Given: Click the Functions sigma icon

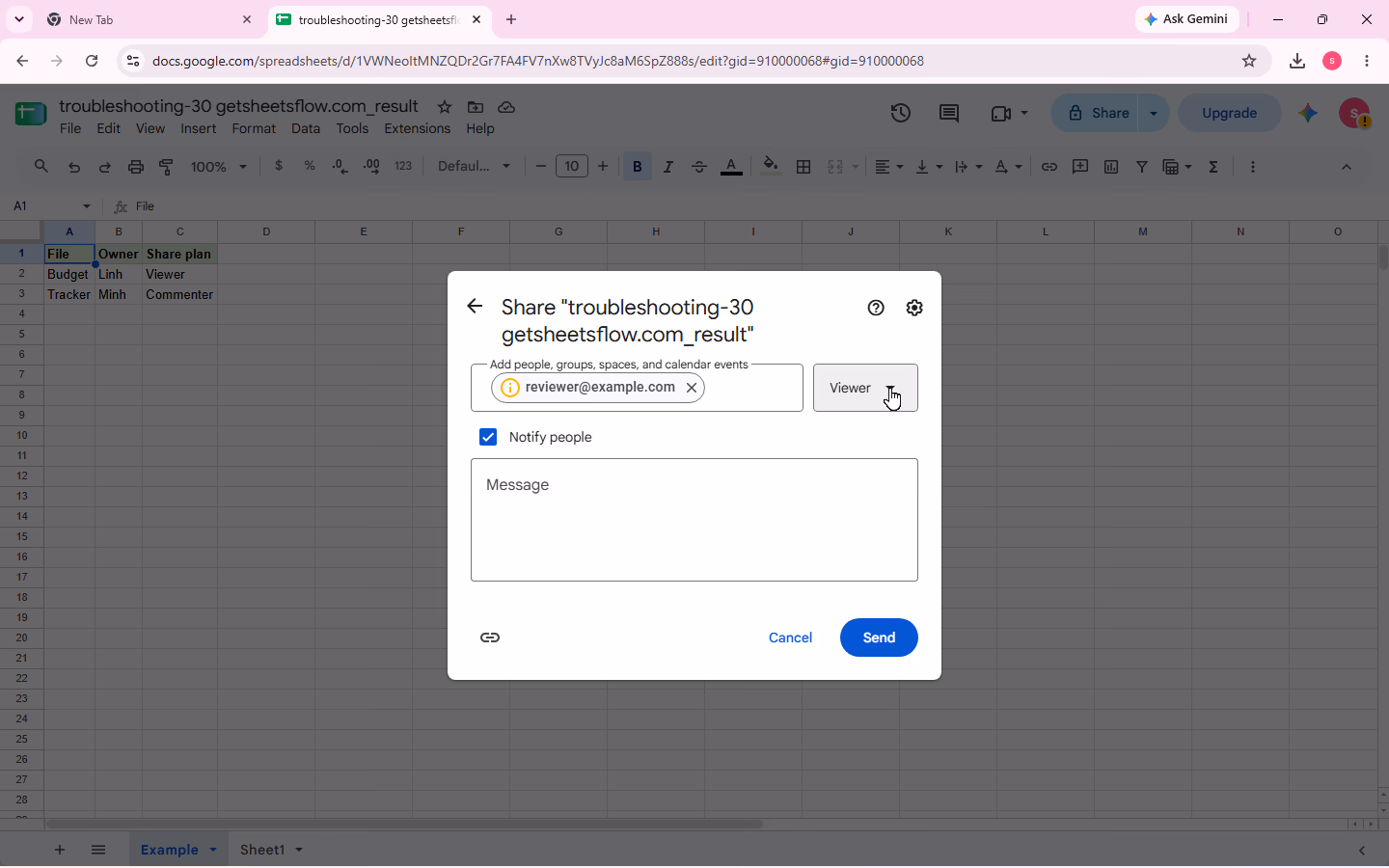Looking at the screenshot, I should coord(1213,167).
